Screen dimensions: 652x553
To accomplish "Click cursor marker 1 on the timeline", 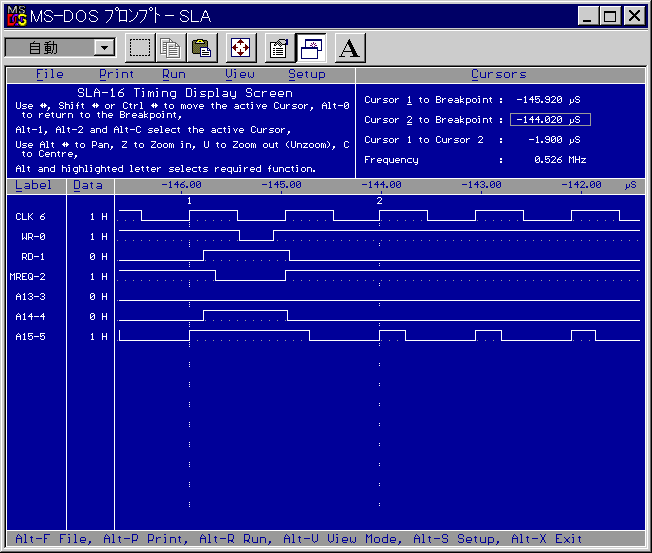I will (x=189, y=201).
